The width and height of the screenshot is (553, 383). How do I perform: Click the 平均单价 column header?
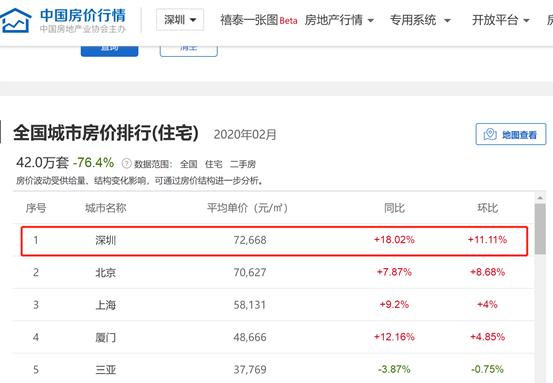point(247,208)
